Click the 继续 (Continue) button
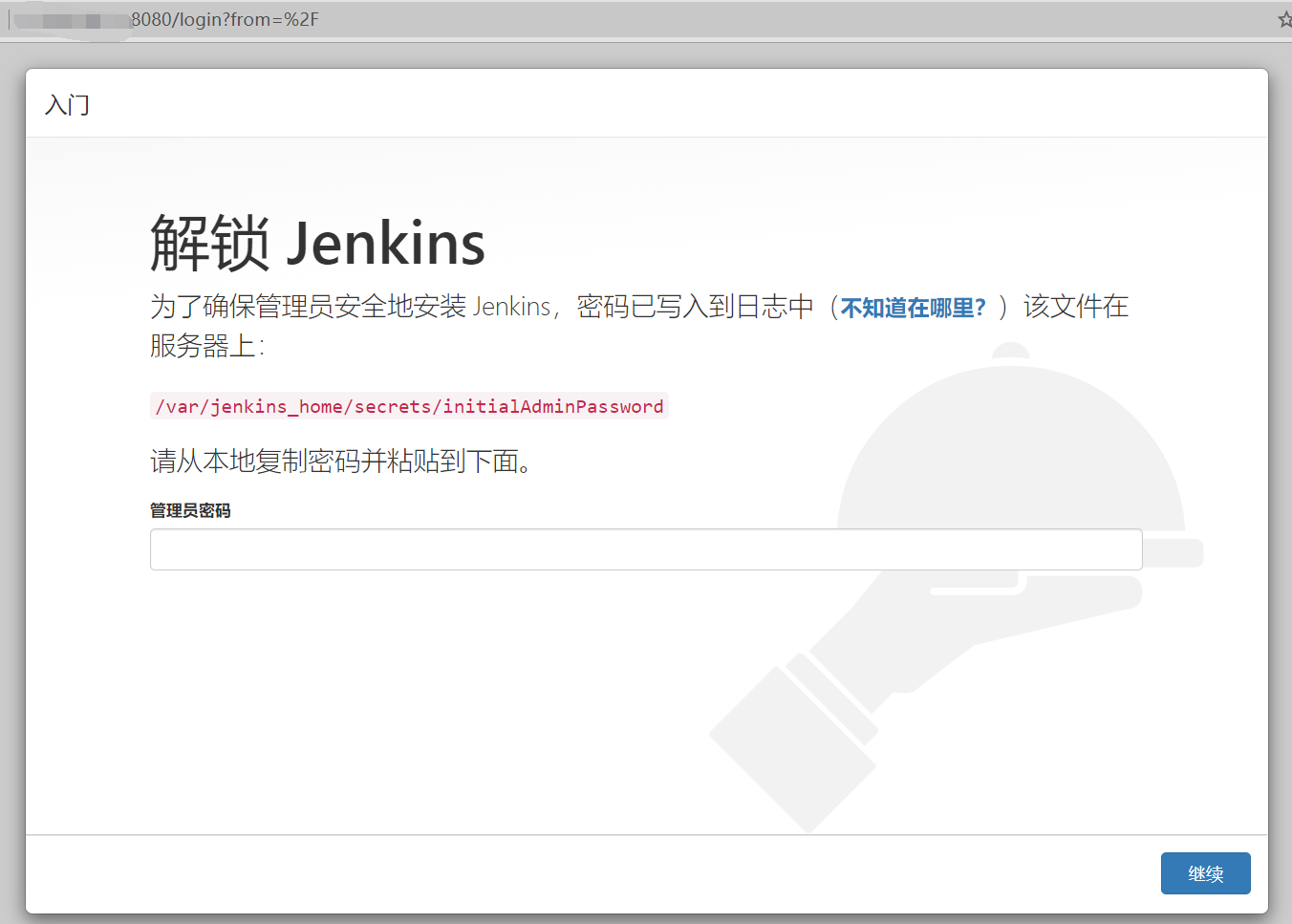This screenshot has height=924, width=1292. pyautogui.click(x=1205, y=873)
